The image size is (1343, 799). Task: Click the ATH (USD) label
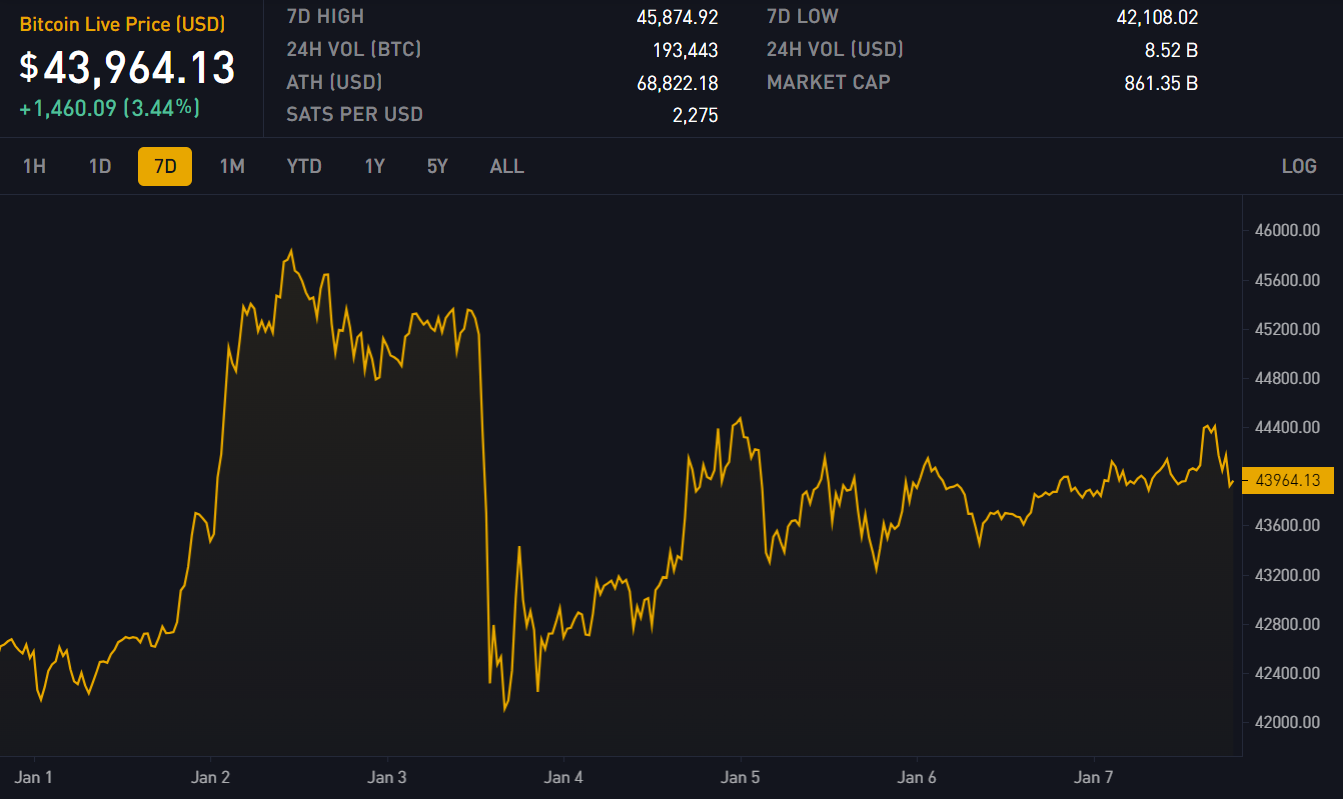point(334,83)
